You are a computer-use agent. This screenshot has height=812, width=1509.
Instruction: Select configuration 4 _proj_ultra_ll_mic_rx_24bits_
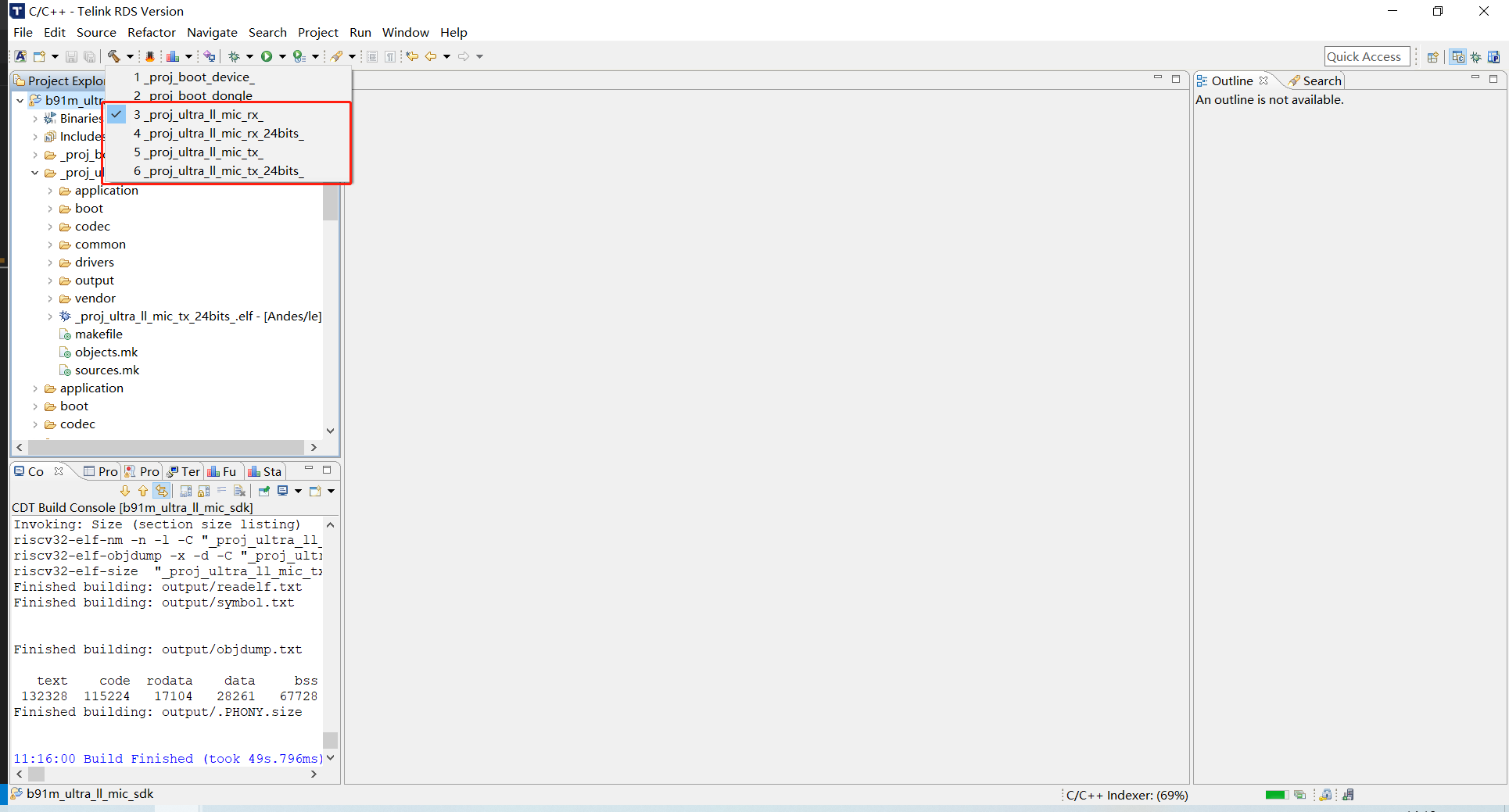227,133
